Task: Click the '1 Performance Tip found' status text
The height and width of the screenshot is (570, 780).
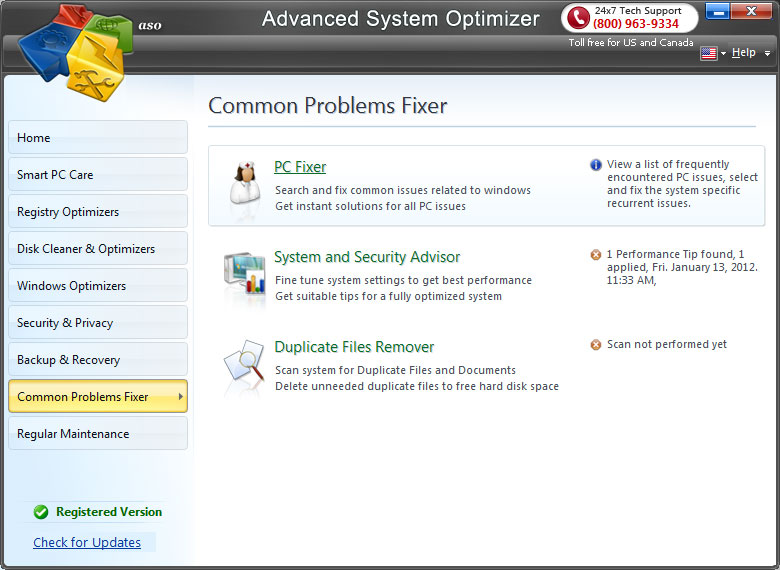Action: (x=682, y=267)
